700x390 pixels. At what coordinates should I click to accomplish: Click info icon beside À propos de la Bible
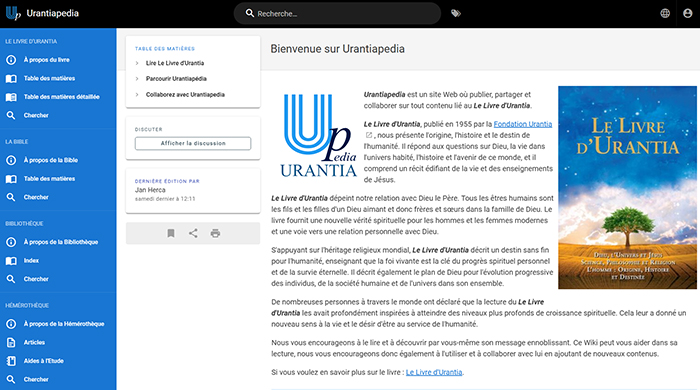[11, 160]
